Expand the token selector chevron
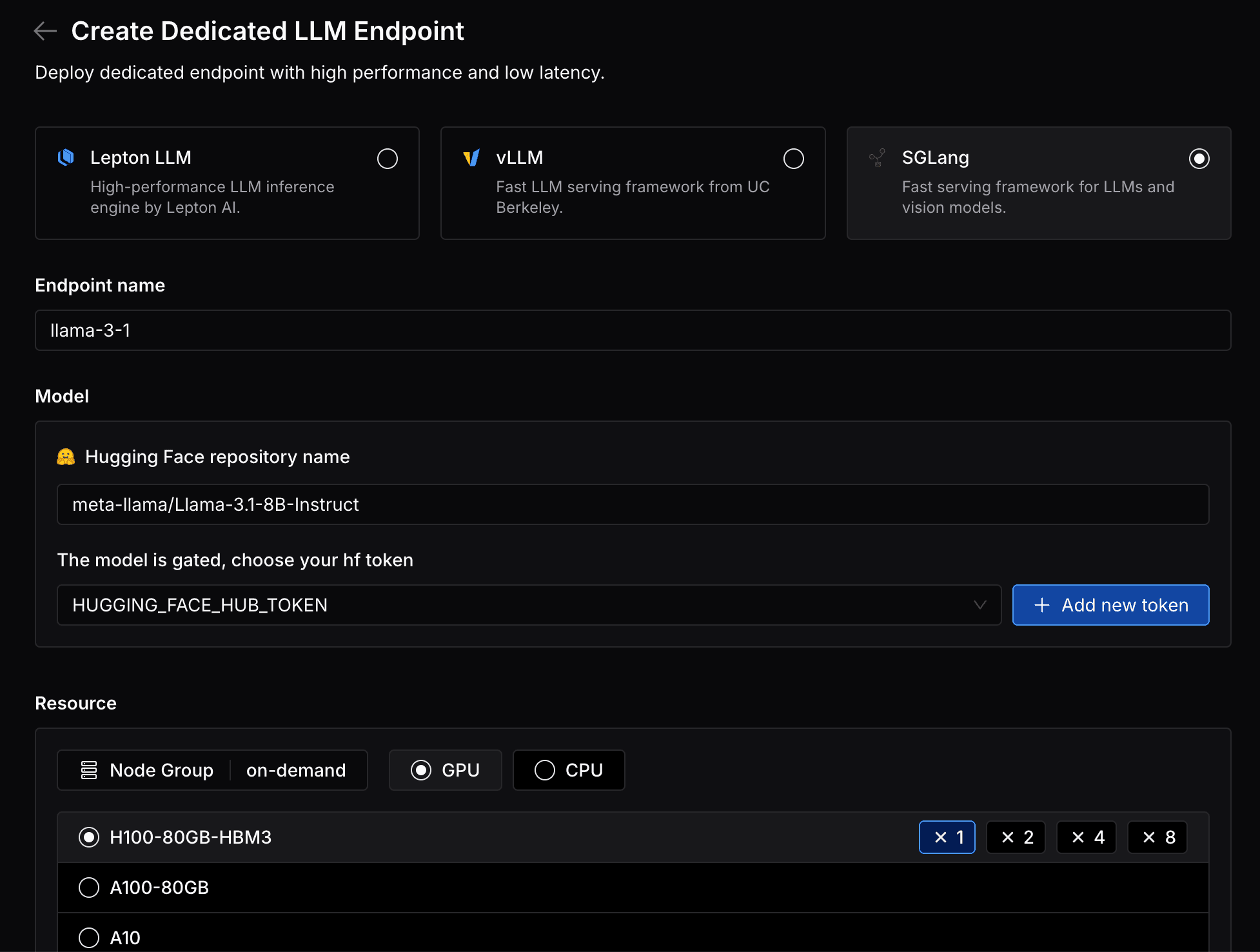Viewport: 1260px width, 952px height. pyautogui.click(x=980, y=605)
